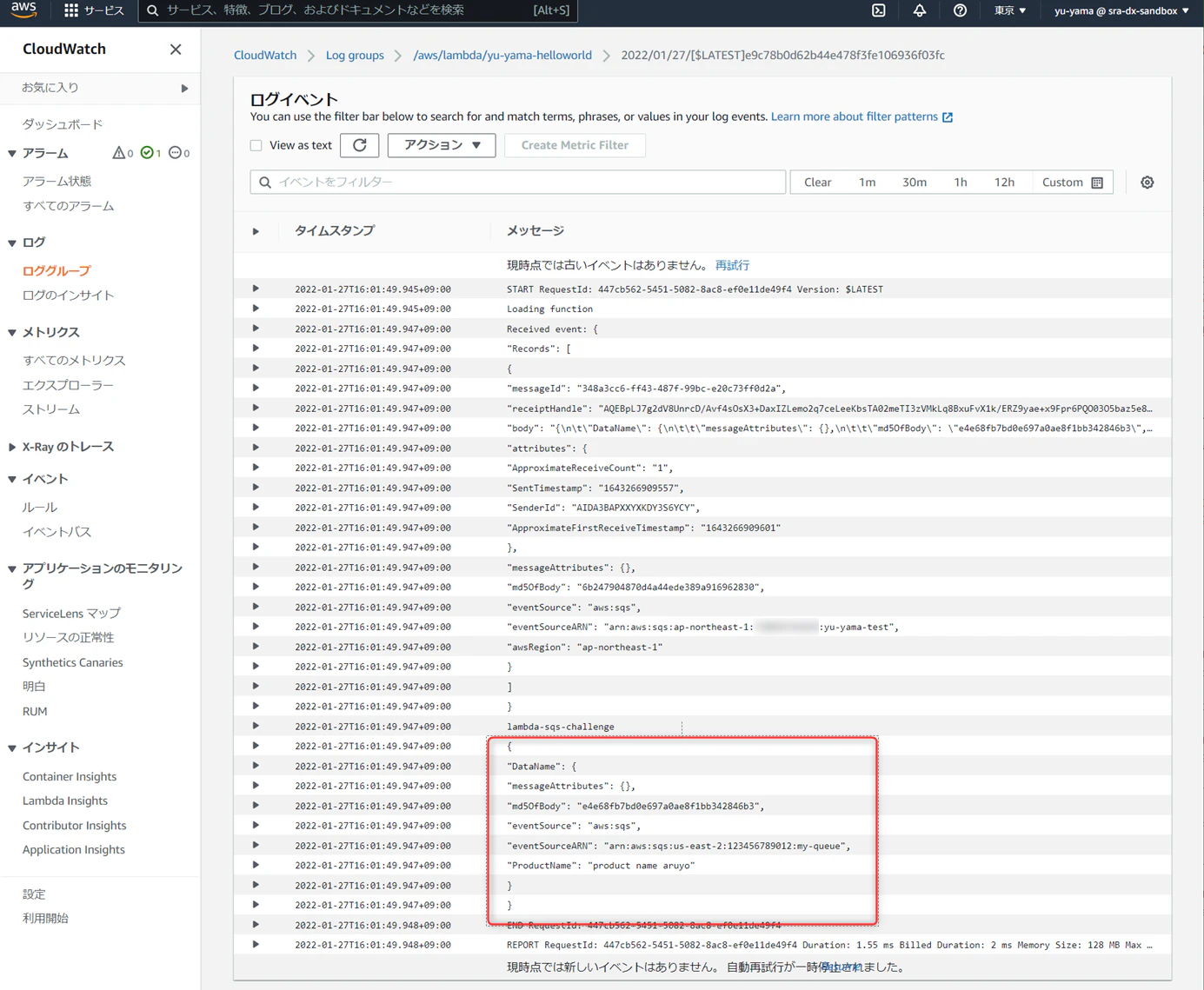Screen dimensions: 1204x990
Task: Expand the Loading function log row
Action: tap(256, 309)
